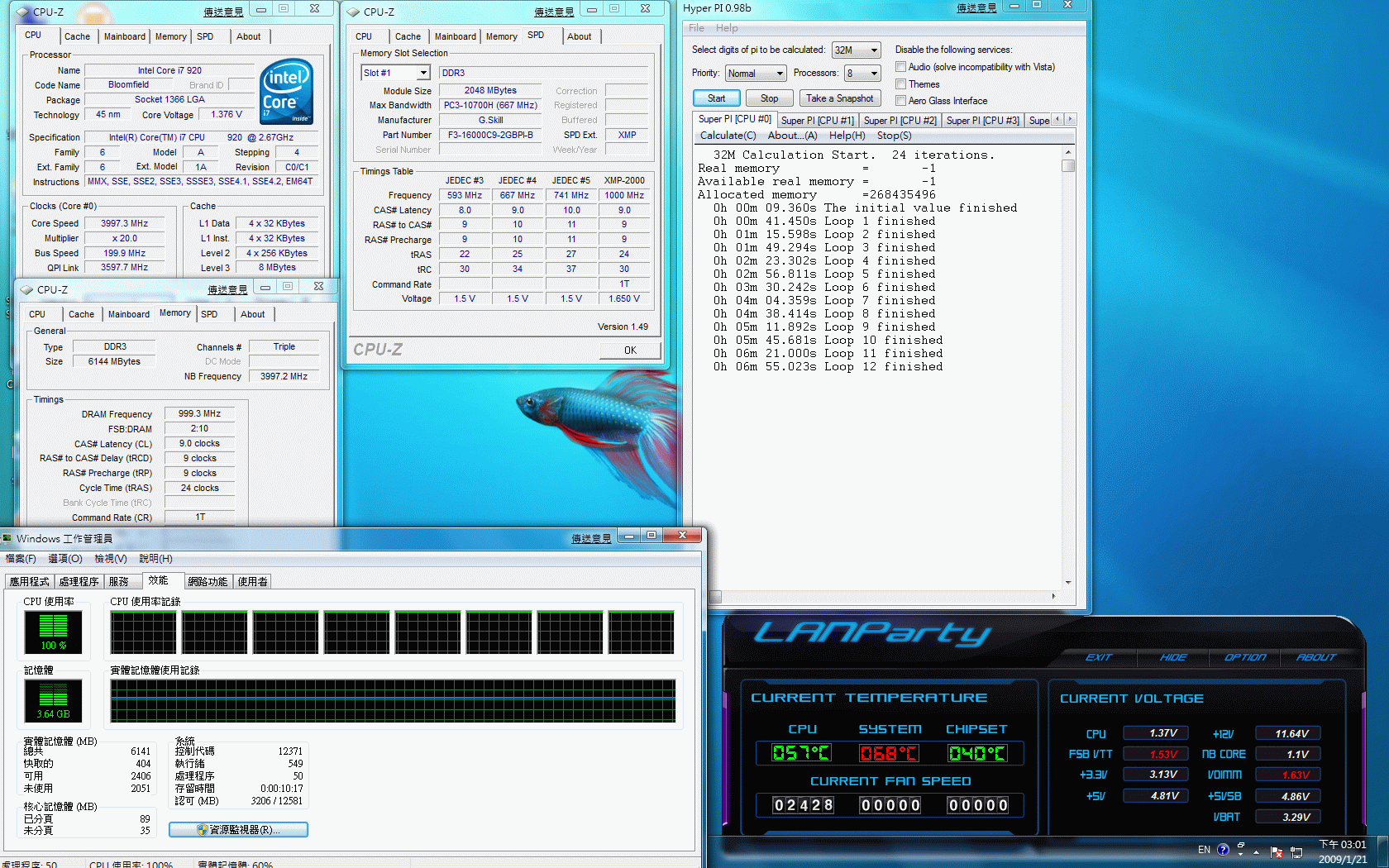1389x868 pixels.
Task: Click the CPU-Z title bar icon of the Memory window
Action: click(x=26, y=289)
